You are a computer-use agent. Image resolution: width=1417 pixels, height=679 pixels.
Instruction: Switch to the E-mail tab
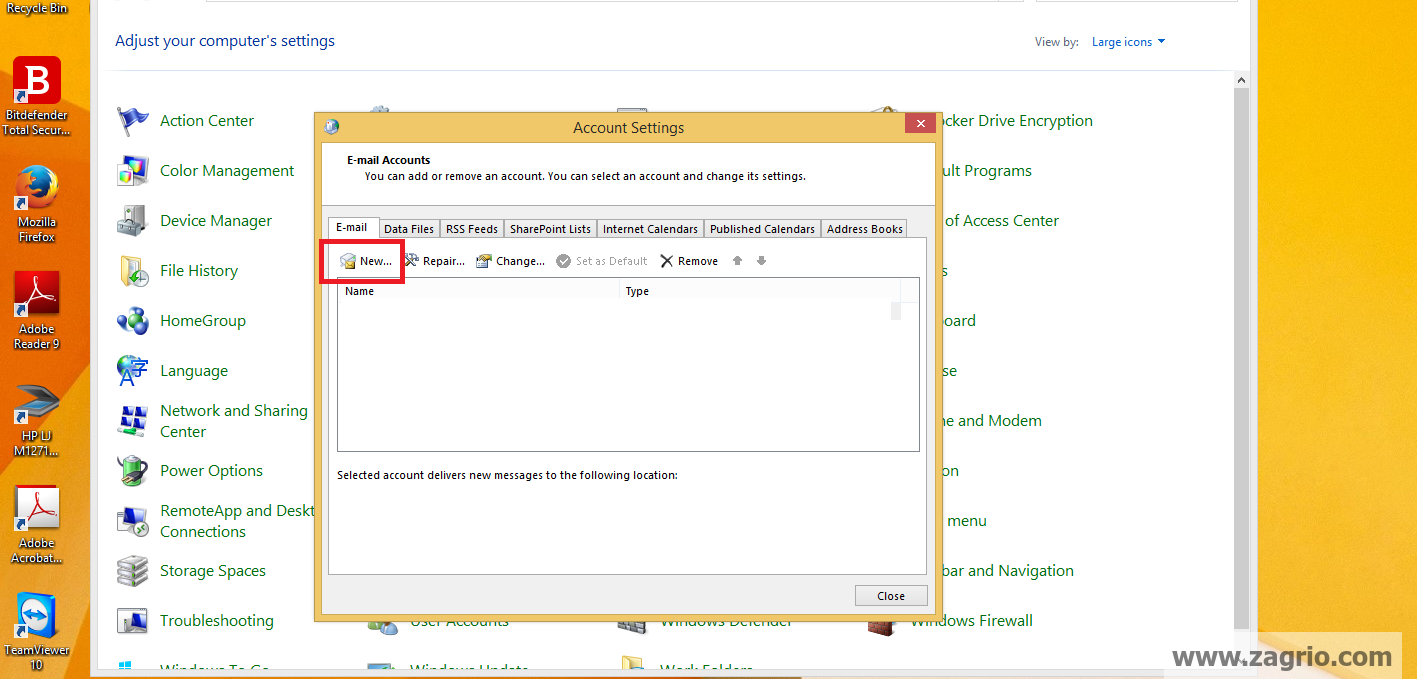[353, 227]
